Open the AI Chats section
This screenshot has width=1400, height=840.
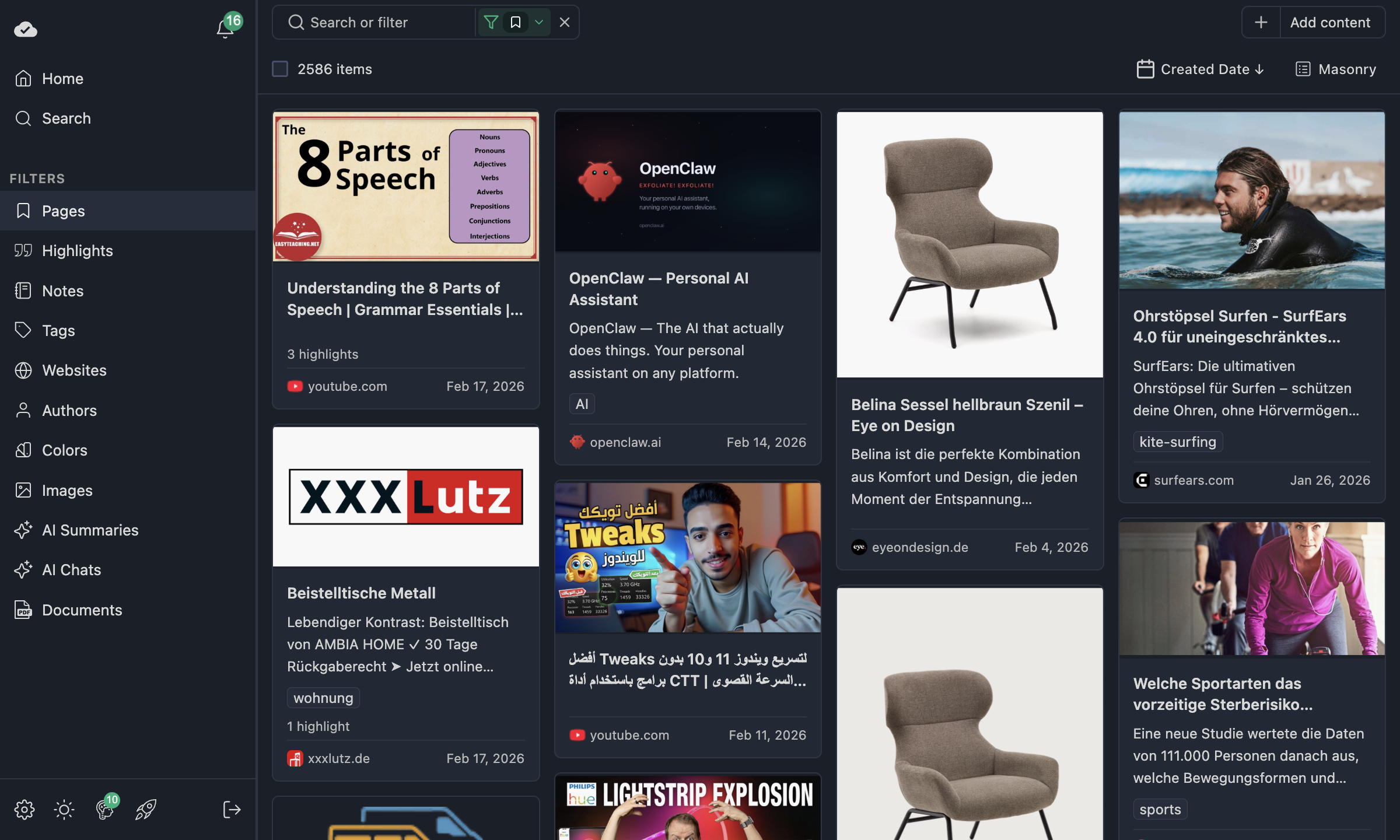(71, 569)
